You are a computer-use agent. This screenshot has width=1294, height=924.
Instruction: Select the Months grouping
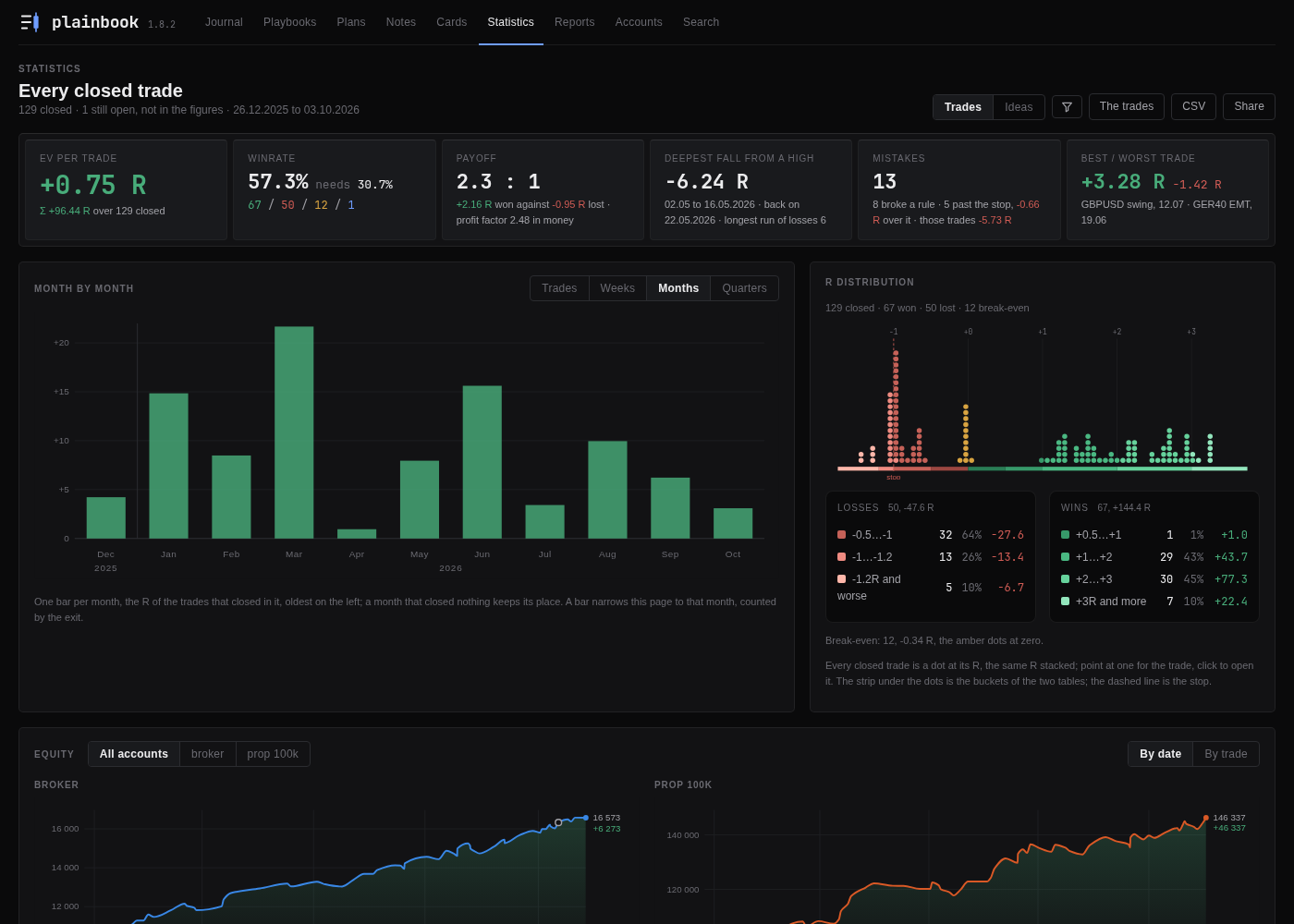coord(678,288)
